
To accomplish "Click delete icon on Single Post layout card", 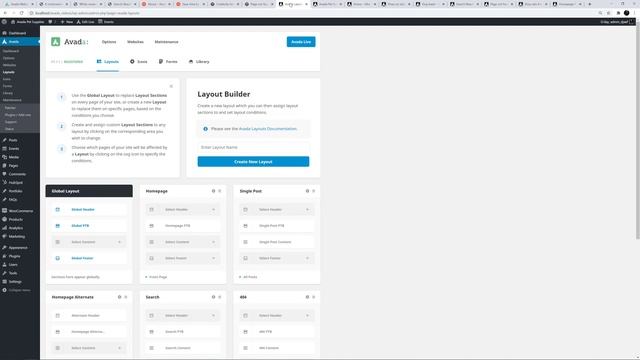I will pyautogui.click(x=313, y=191).
